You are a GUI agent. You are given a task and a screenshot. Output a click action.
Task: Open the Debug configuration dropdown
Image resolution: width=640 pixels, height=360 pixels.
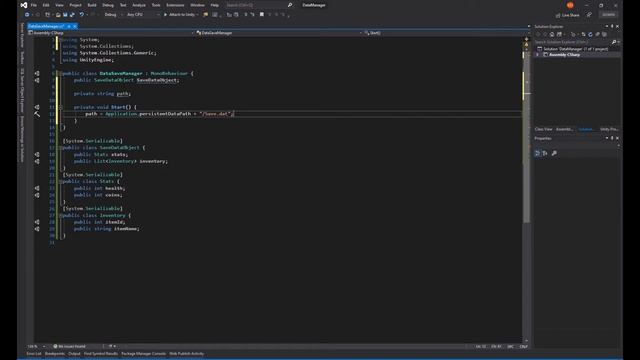click(113, 15)
